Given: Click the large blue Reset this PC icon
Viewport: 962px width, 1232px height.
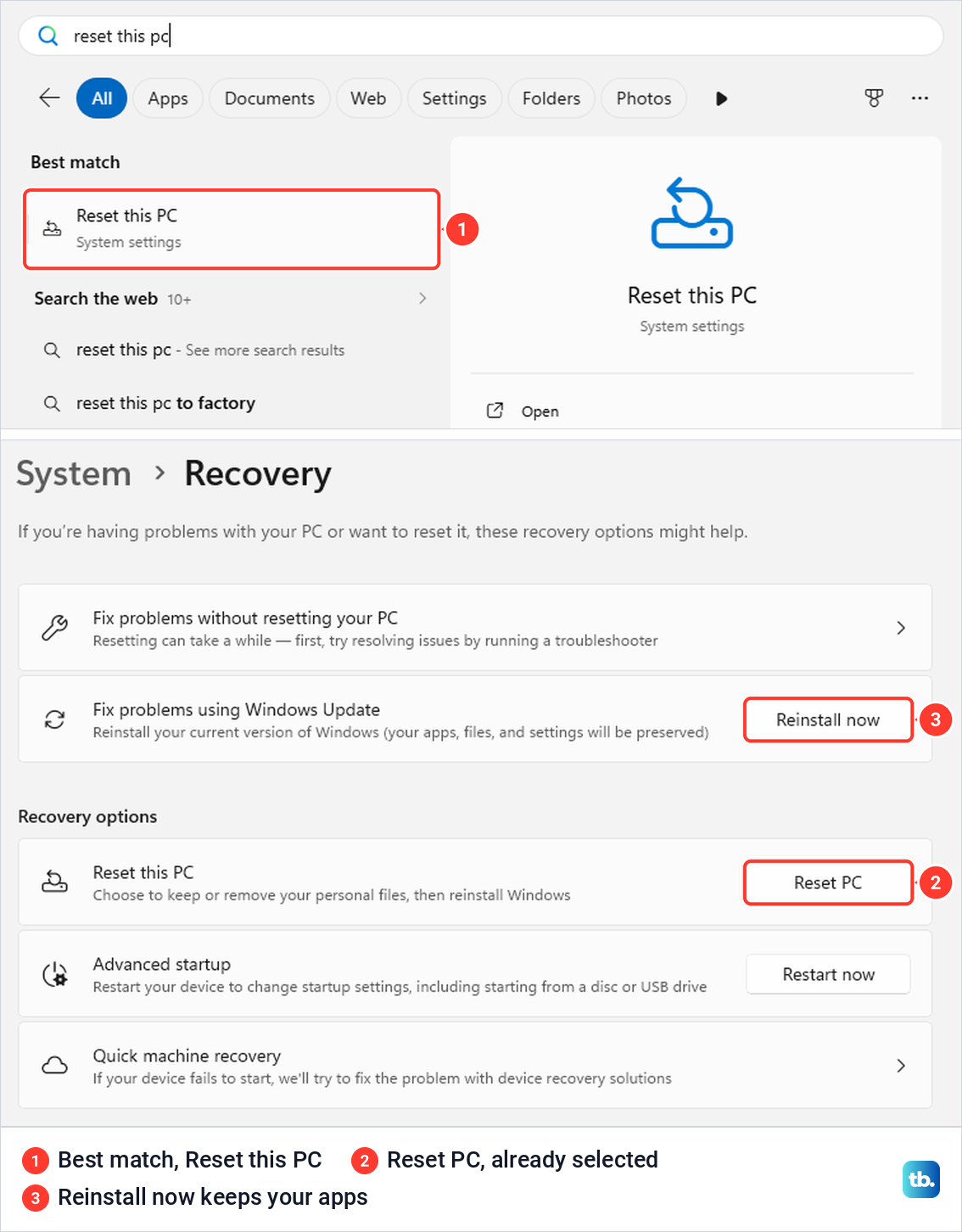Looking at the screenshot, I should pyautogui.click(x=691, y=212).
